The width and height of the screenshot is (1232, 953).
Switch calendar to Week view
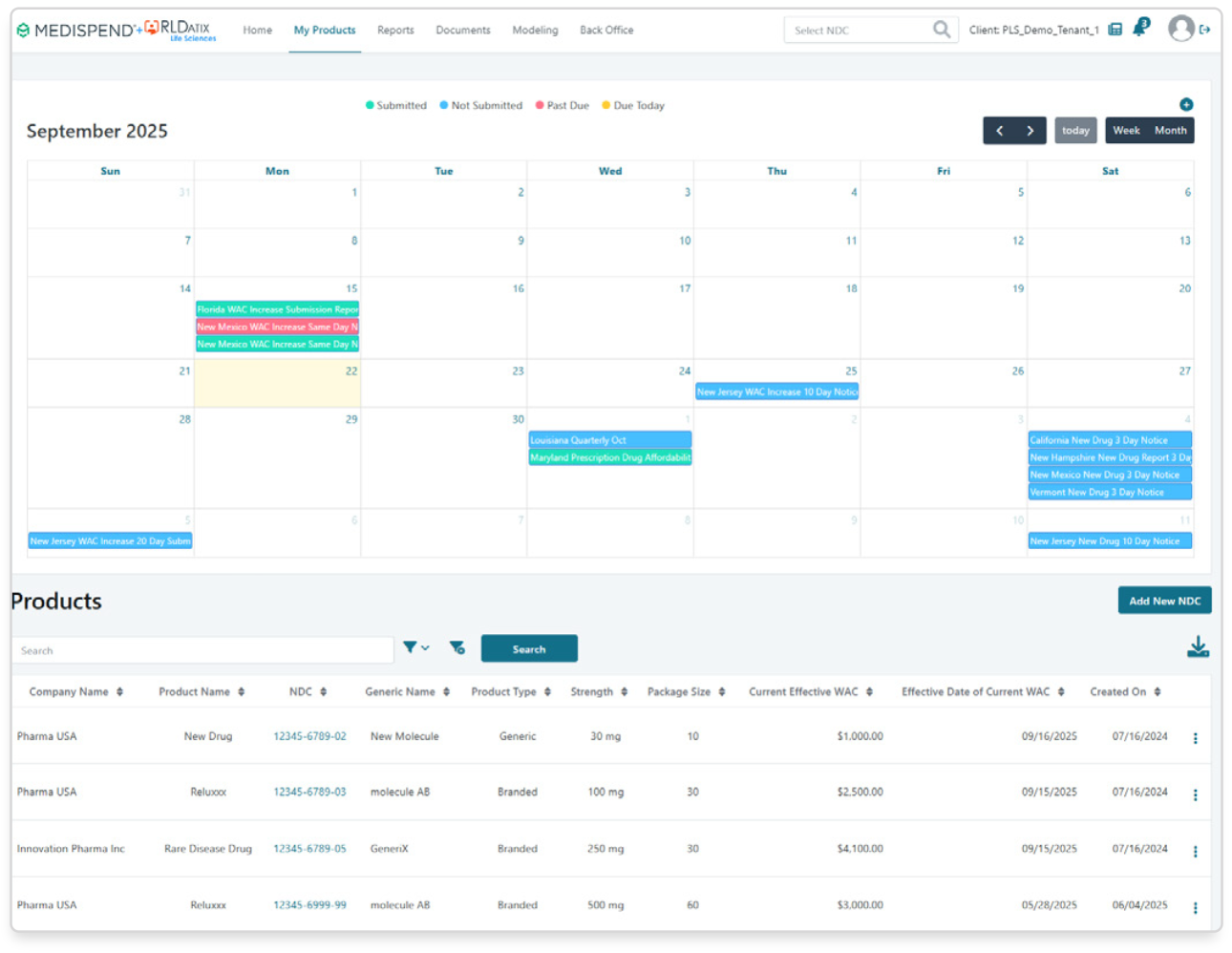pyautogui.click(x=1126, y=131)
